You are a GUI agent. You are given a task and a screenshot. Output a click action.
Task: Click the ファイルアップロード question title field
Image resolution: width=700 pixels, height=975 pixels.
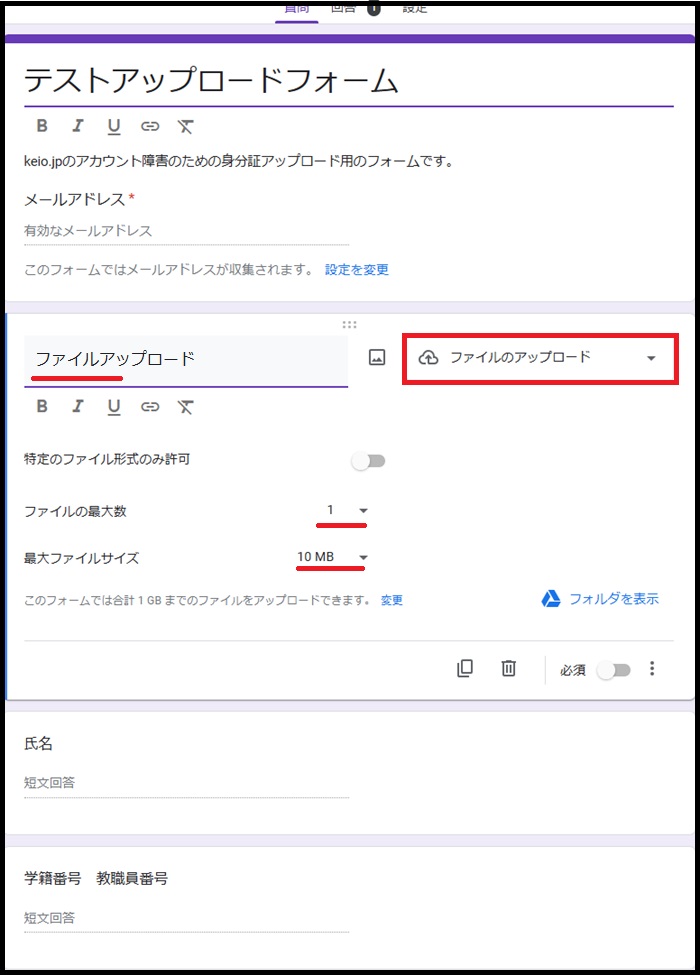tap(186, 359)
